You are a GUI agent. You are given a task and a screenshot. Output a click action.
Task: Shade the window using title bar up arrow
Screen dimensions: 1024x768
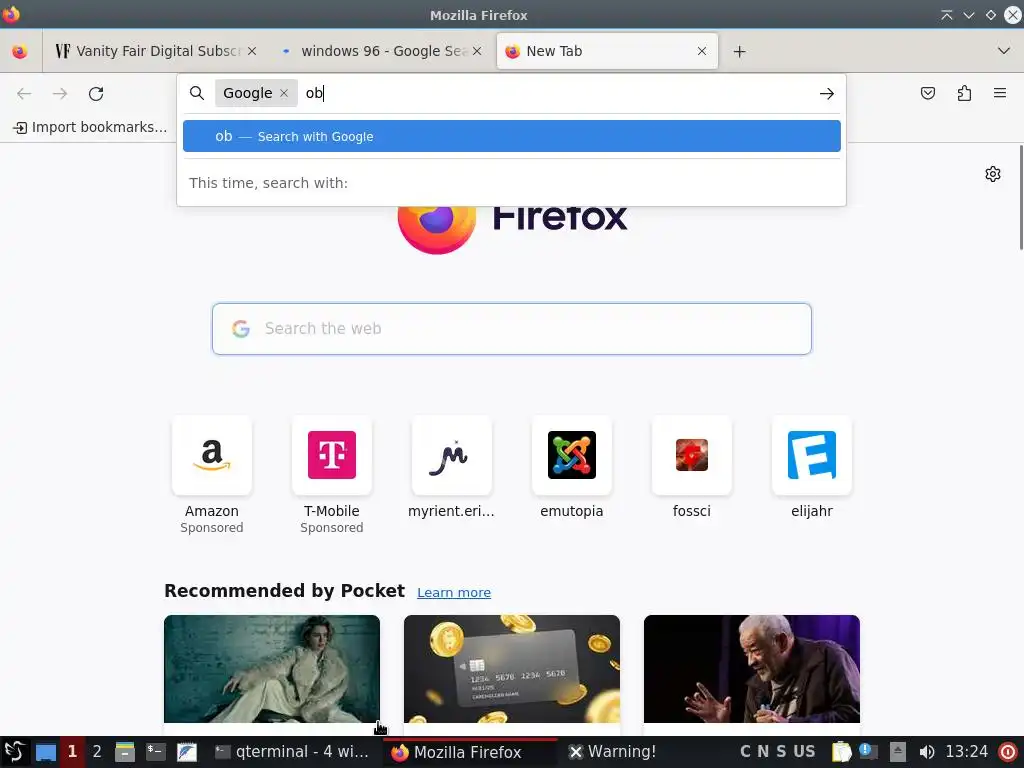[x=946, y=15]
